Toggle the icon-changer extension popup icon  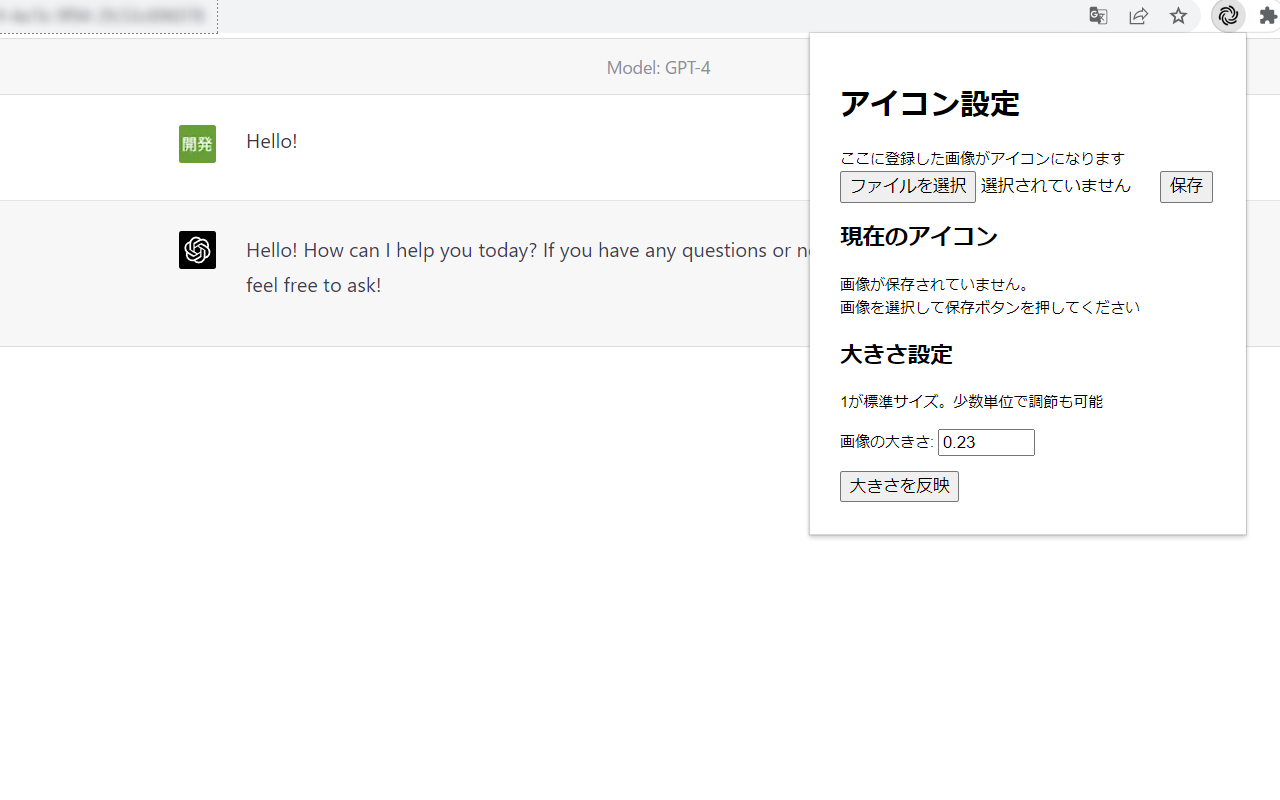(1228, 16)
